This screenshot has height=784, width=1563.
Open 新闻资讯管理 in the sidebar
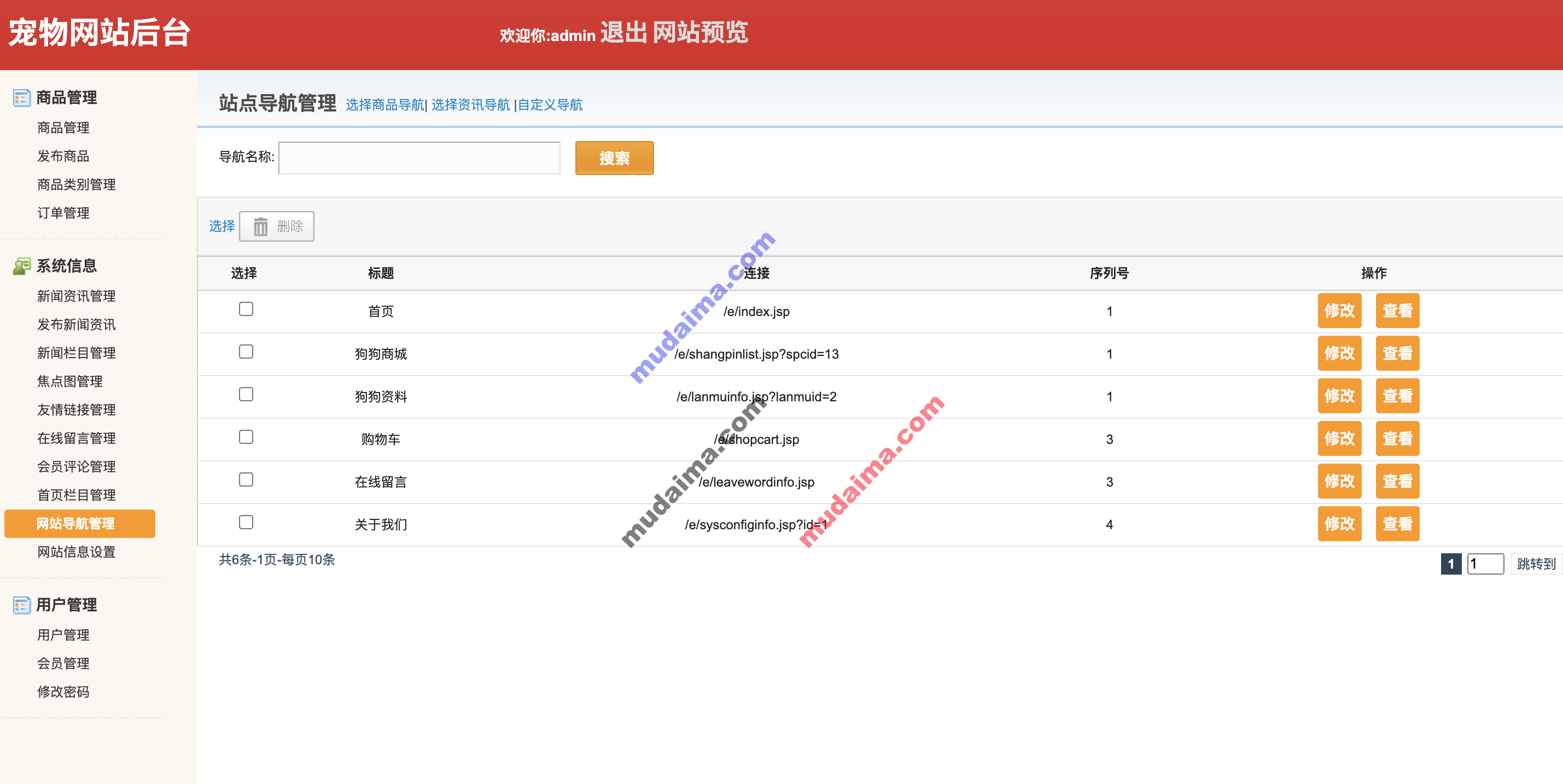[x=77, y=296]
